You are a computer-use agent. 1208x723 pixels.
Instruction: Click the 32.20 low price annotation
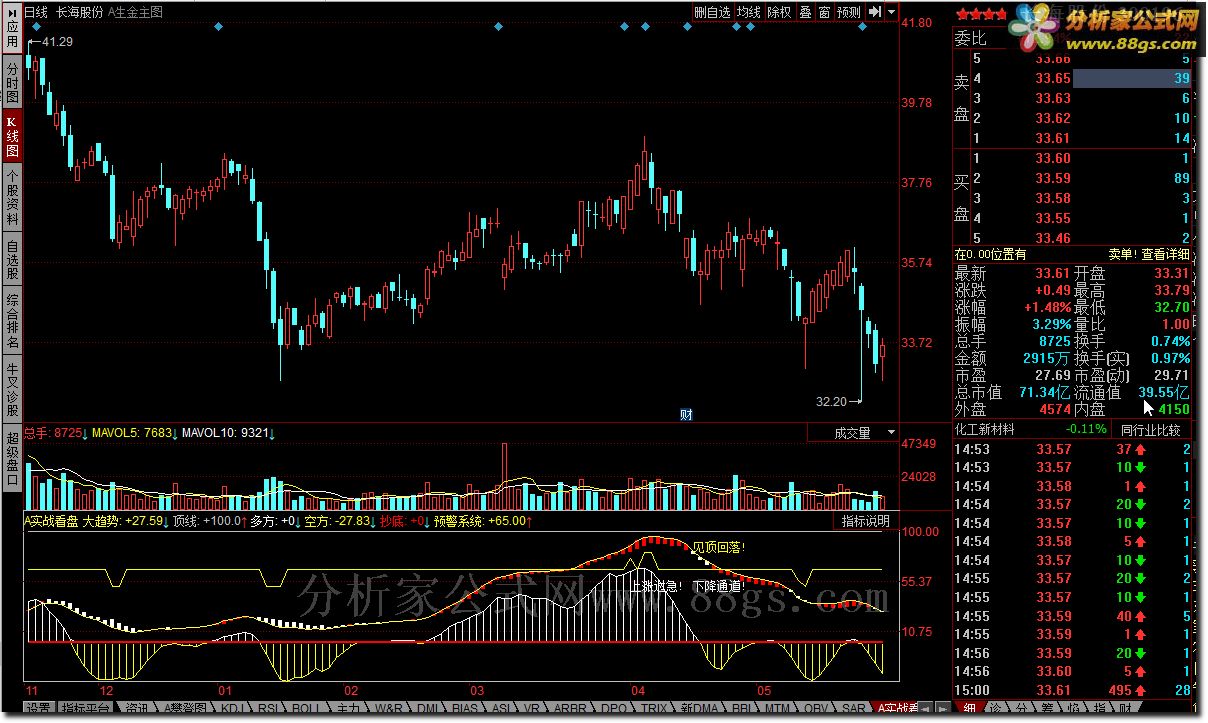coord(831,401)
